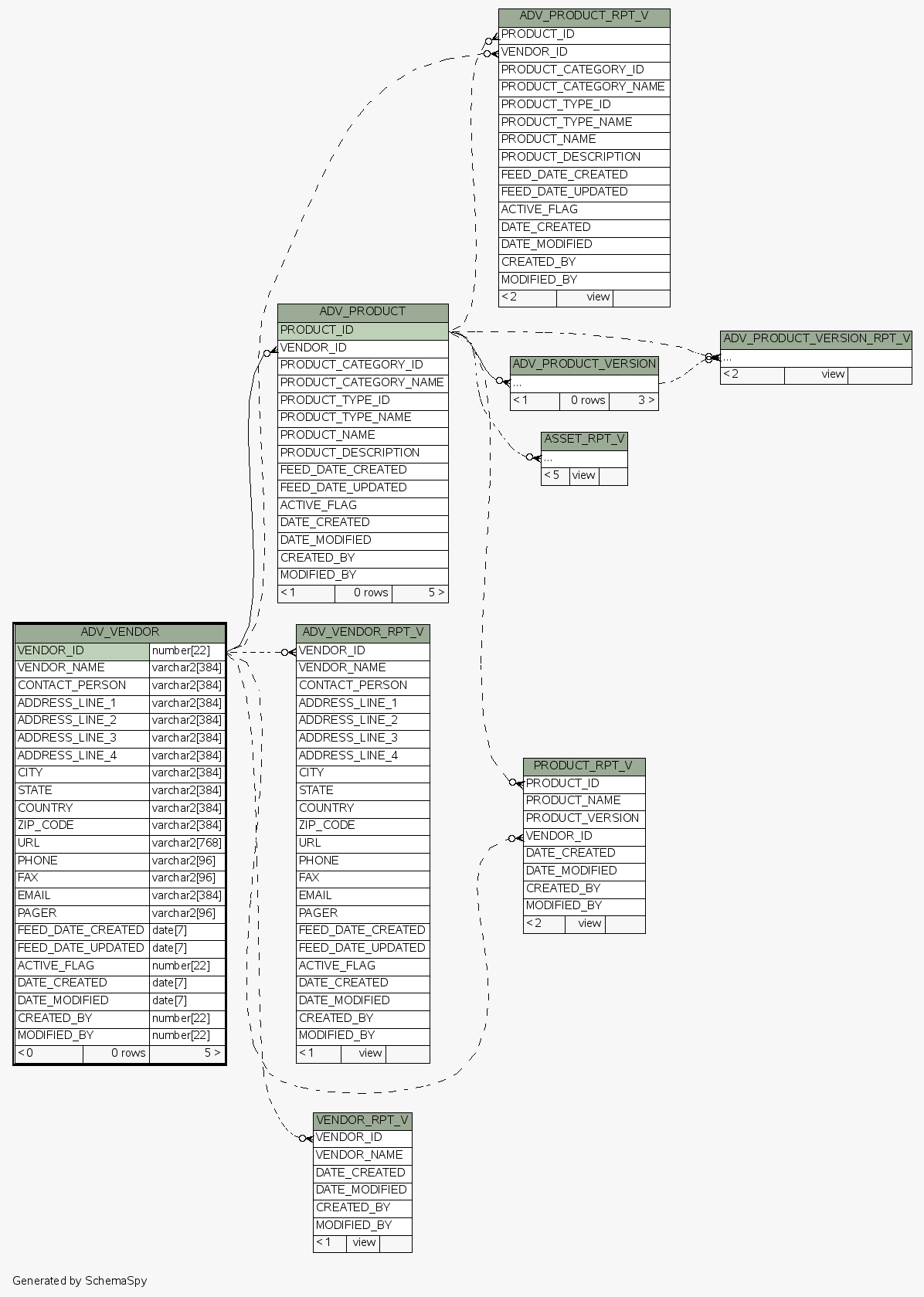
Task: Expand collapsed columns in ADV_PRODUCT_VERSION
Action: point(584,383)
